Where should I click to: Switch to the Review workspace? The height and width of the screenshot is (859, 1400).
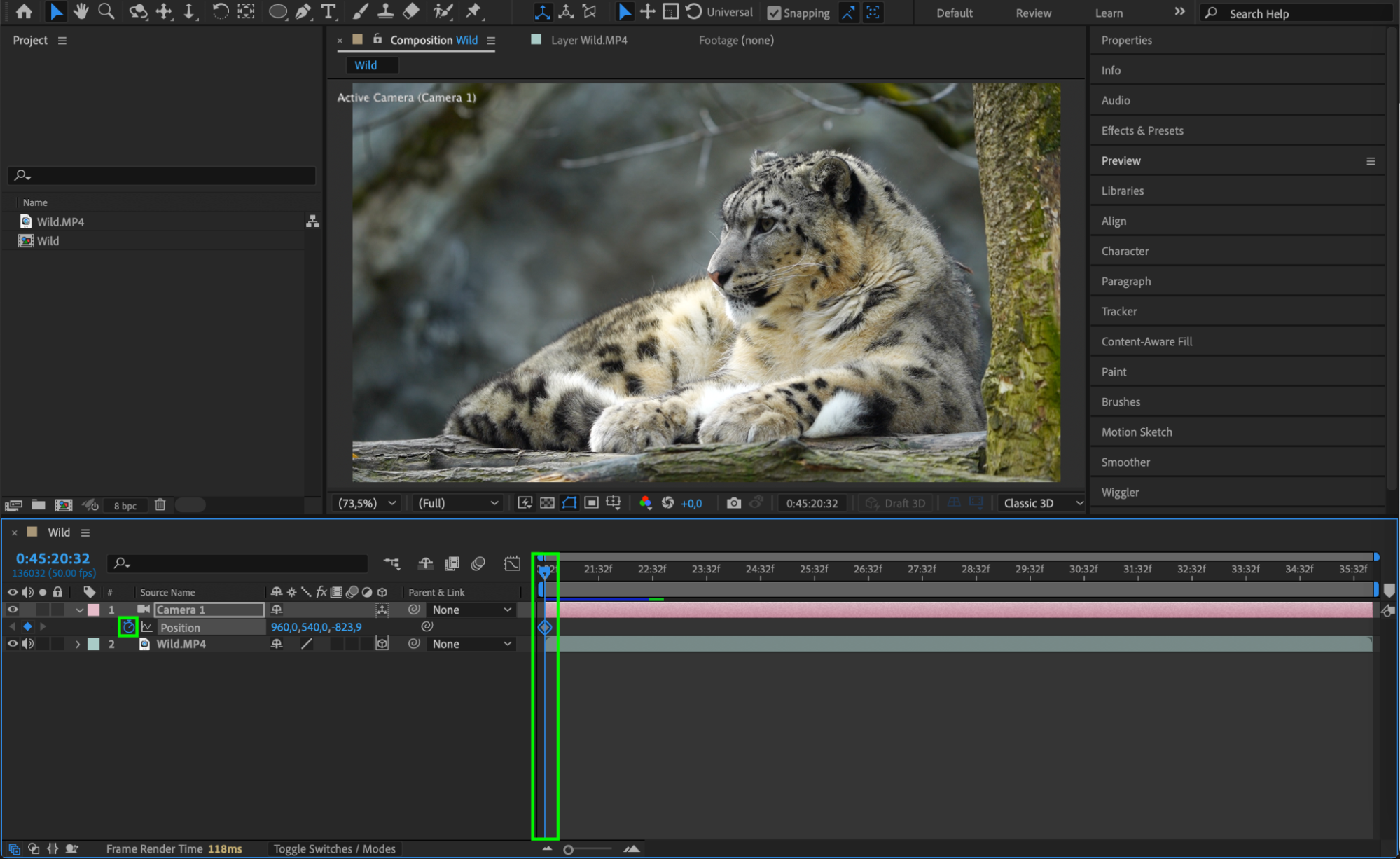[x=1033, y=13]
